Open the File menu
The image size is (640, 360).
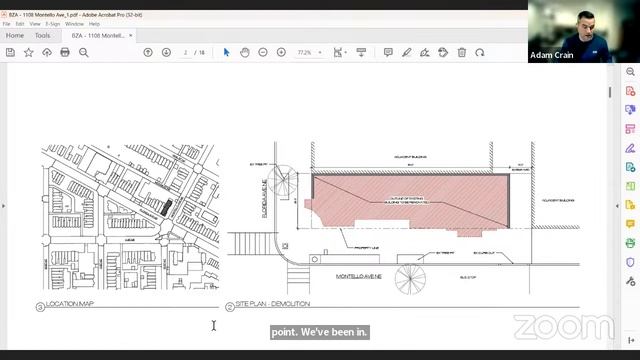pos(7,24)
